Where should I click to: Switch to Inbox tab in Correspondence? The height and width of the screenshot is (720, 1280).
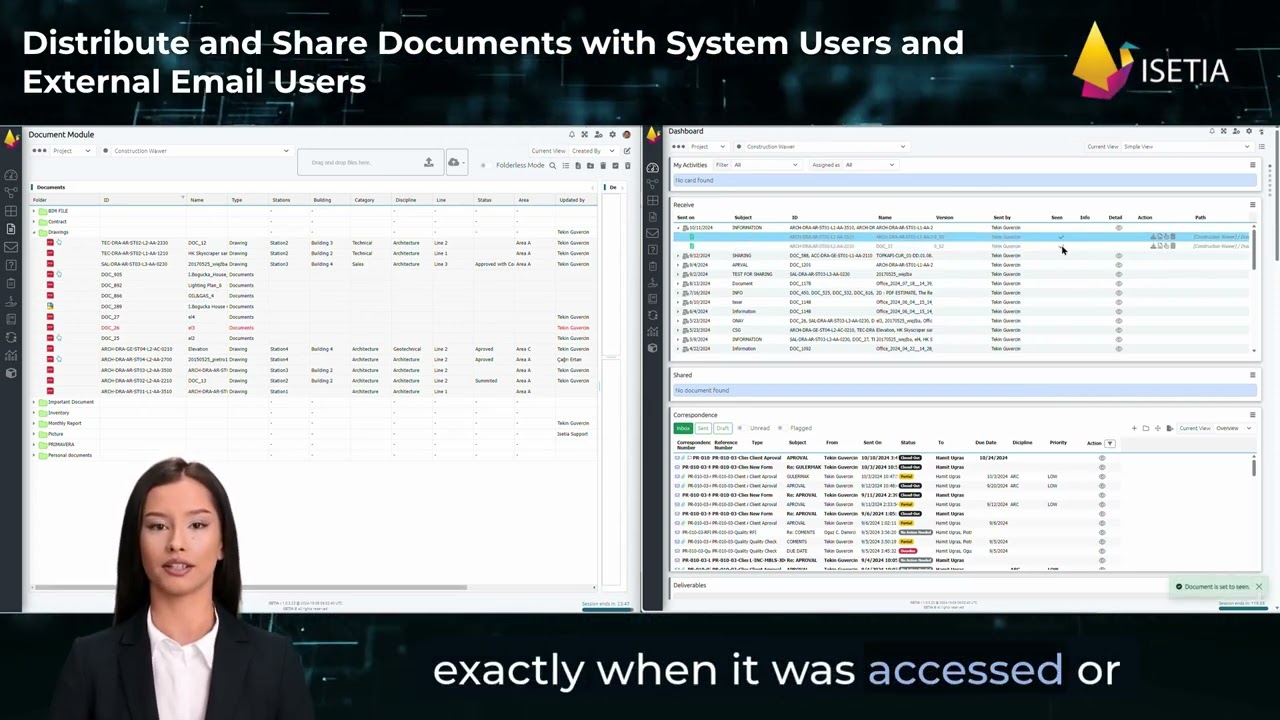[683, 428]
